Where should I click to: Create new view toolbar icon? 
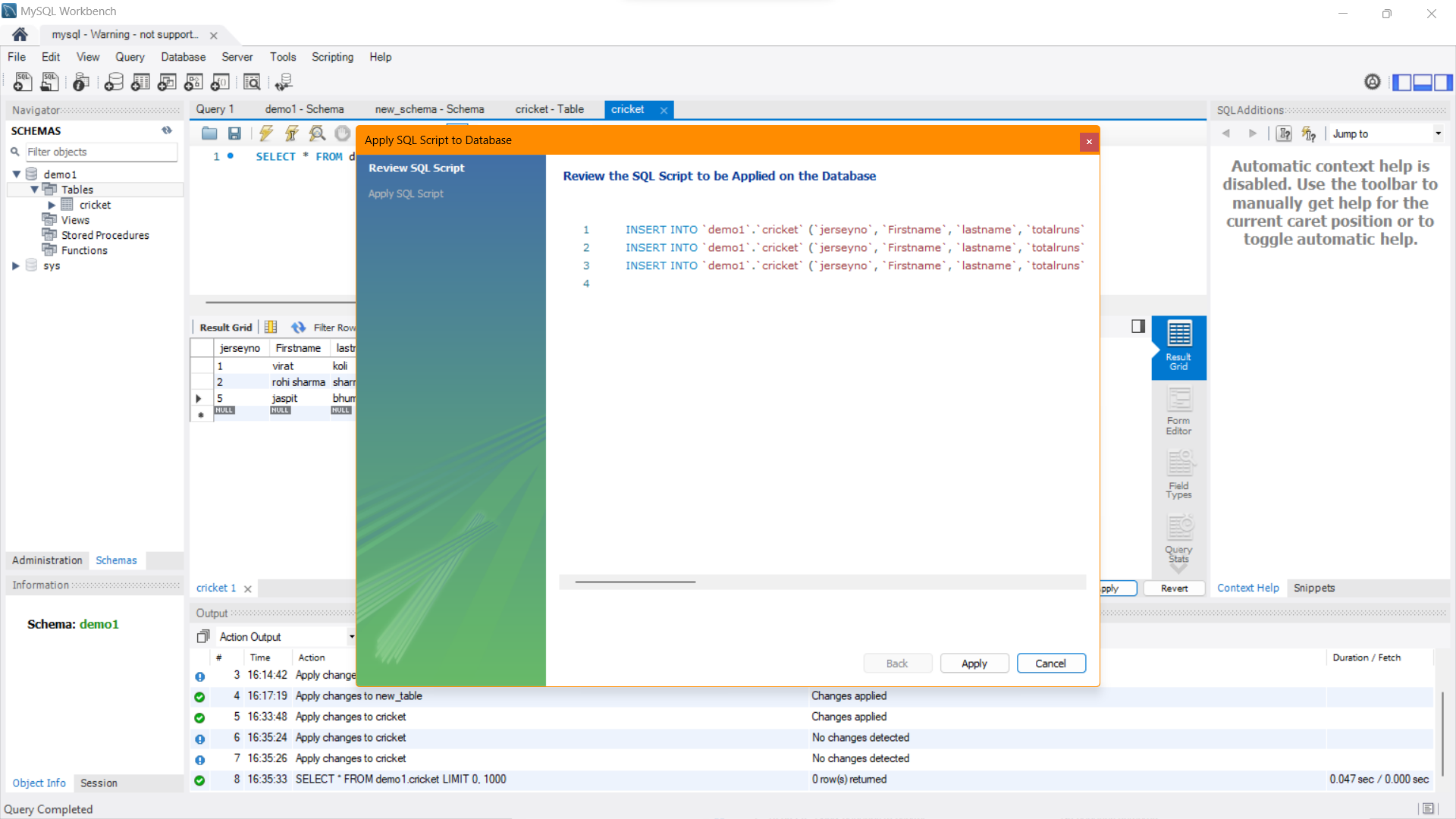pos(167,82)
